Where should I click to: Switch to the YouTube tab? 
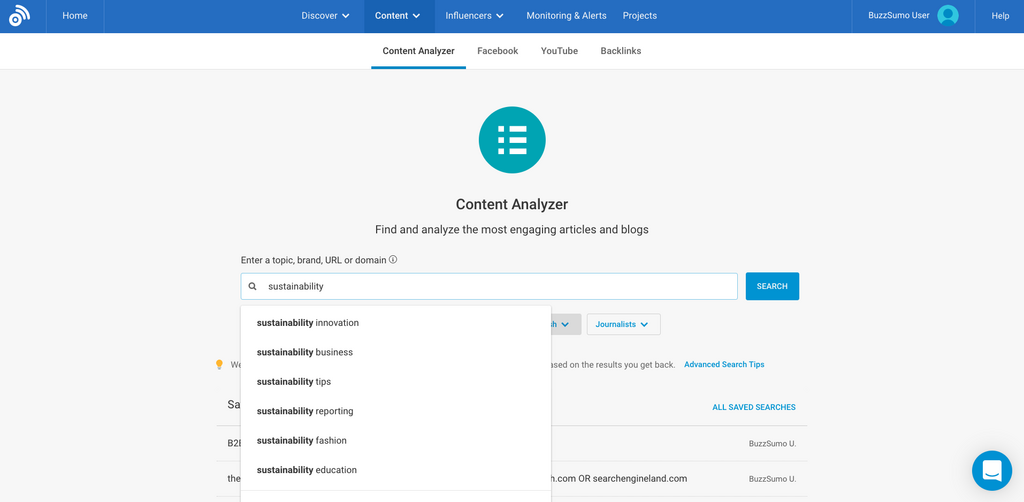click(559, 51)
